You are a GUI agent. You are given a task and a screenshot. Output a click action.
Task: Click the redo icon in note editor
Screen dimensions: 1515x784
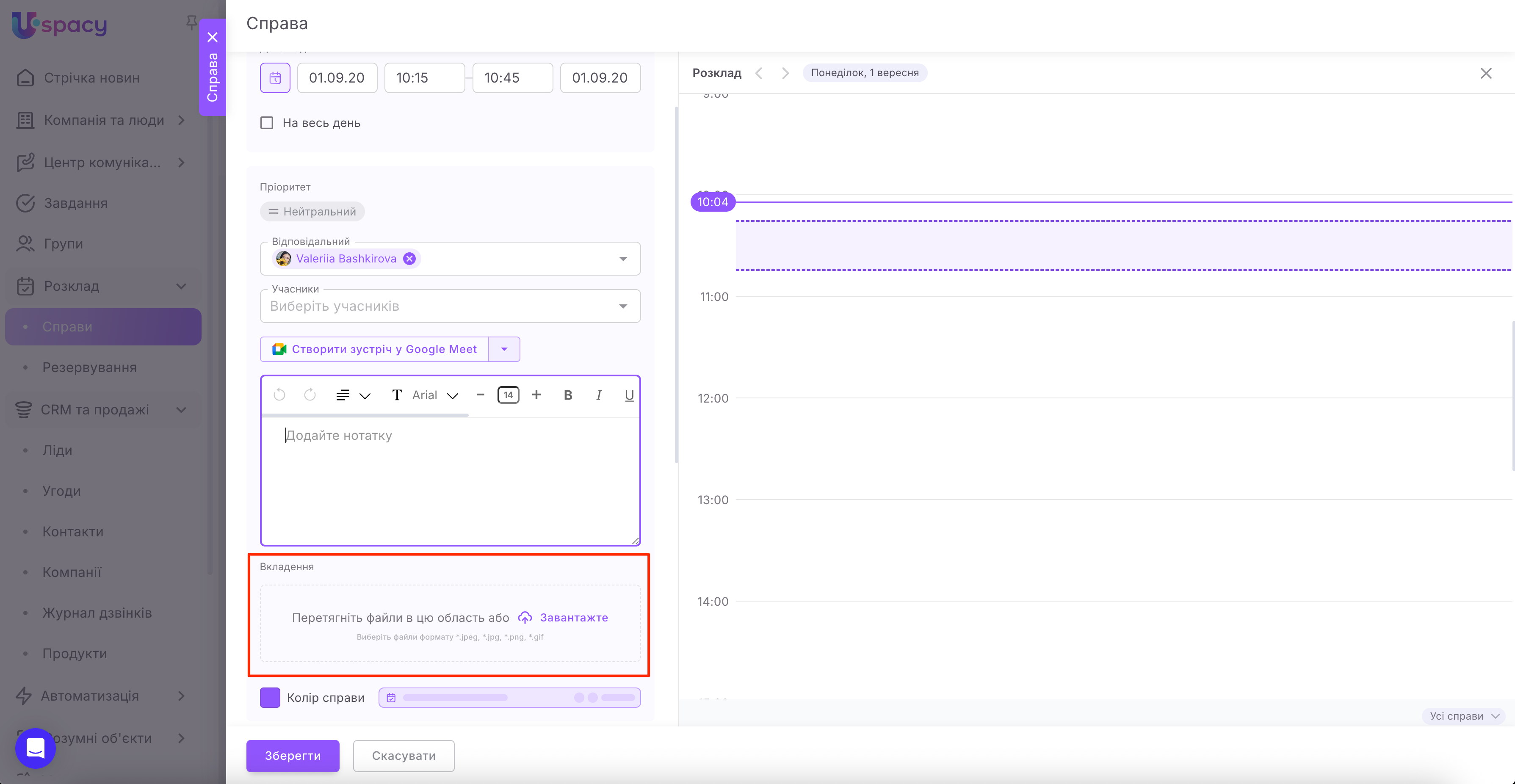click(x=310, y=395)
